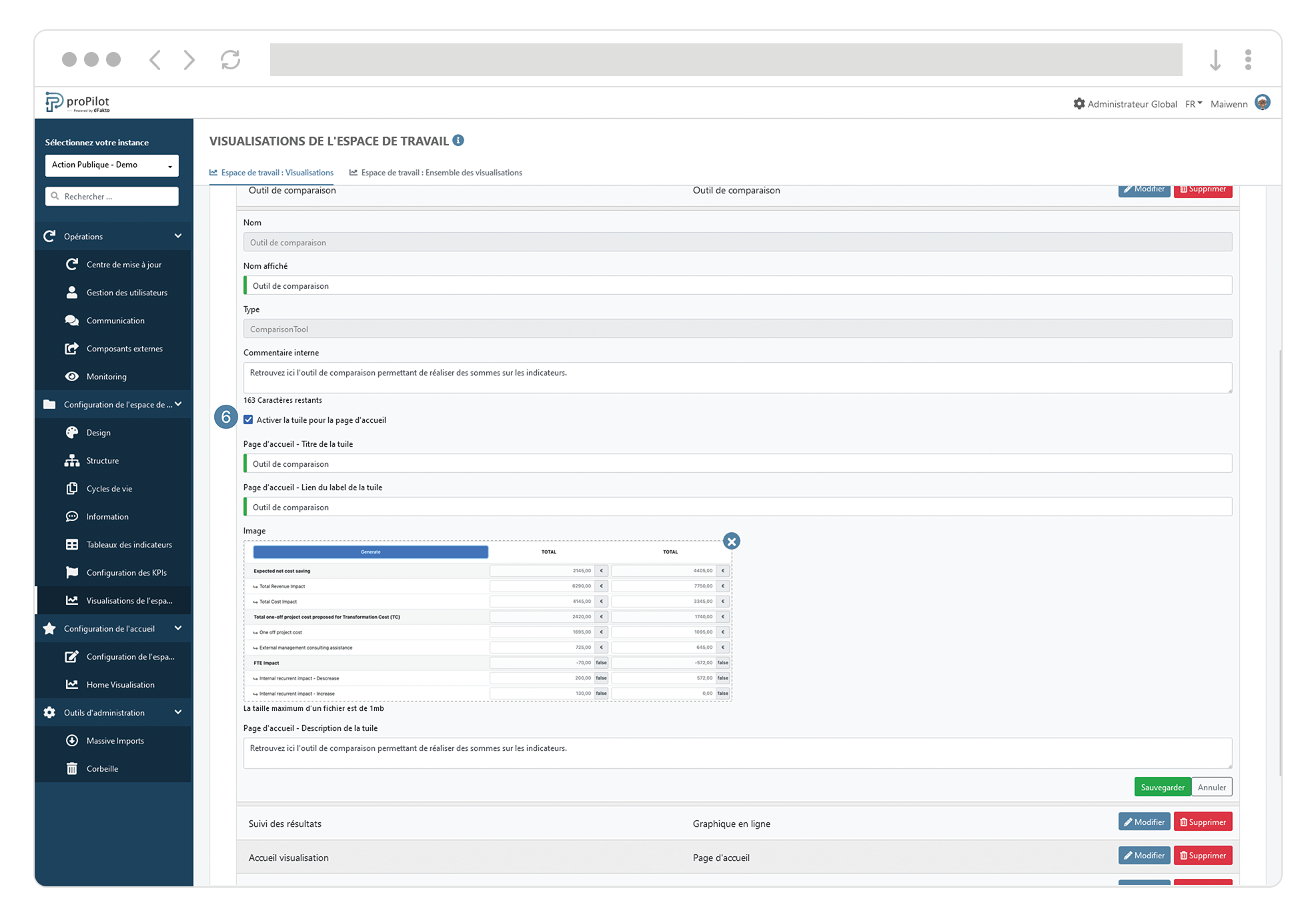Uncheck Activer la tuile pour la page d'accueil
This screenshot has height=923, width=1316.
tap(247, 419)
